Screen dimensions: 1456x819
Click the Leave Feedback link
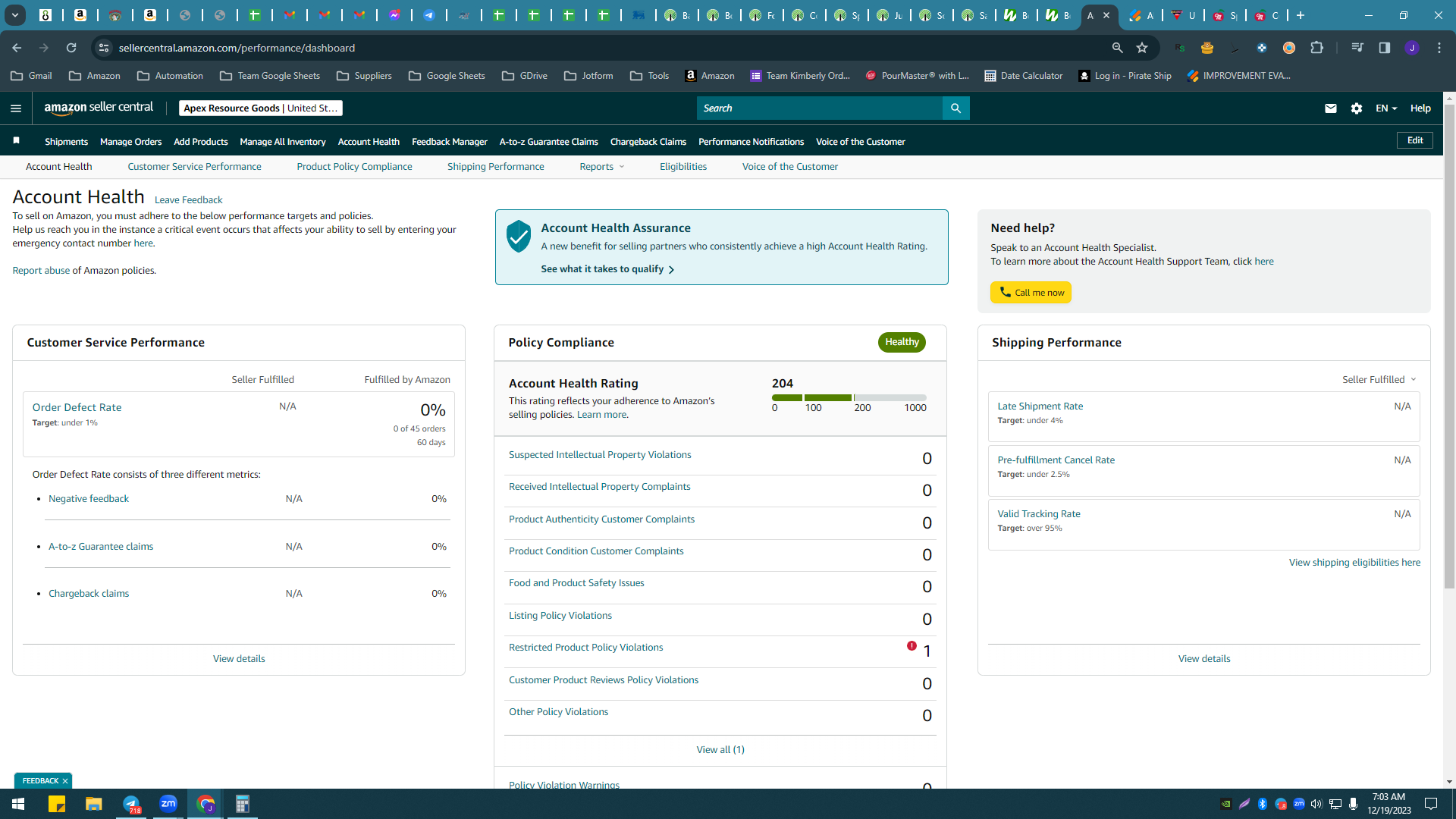point(188,200)
